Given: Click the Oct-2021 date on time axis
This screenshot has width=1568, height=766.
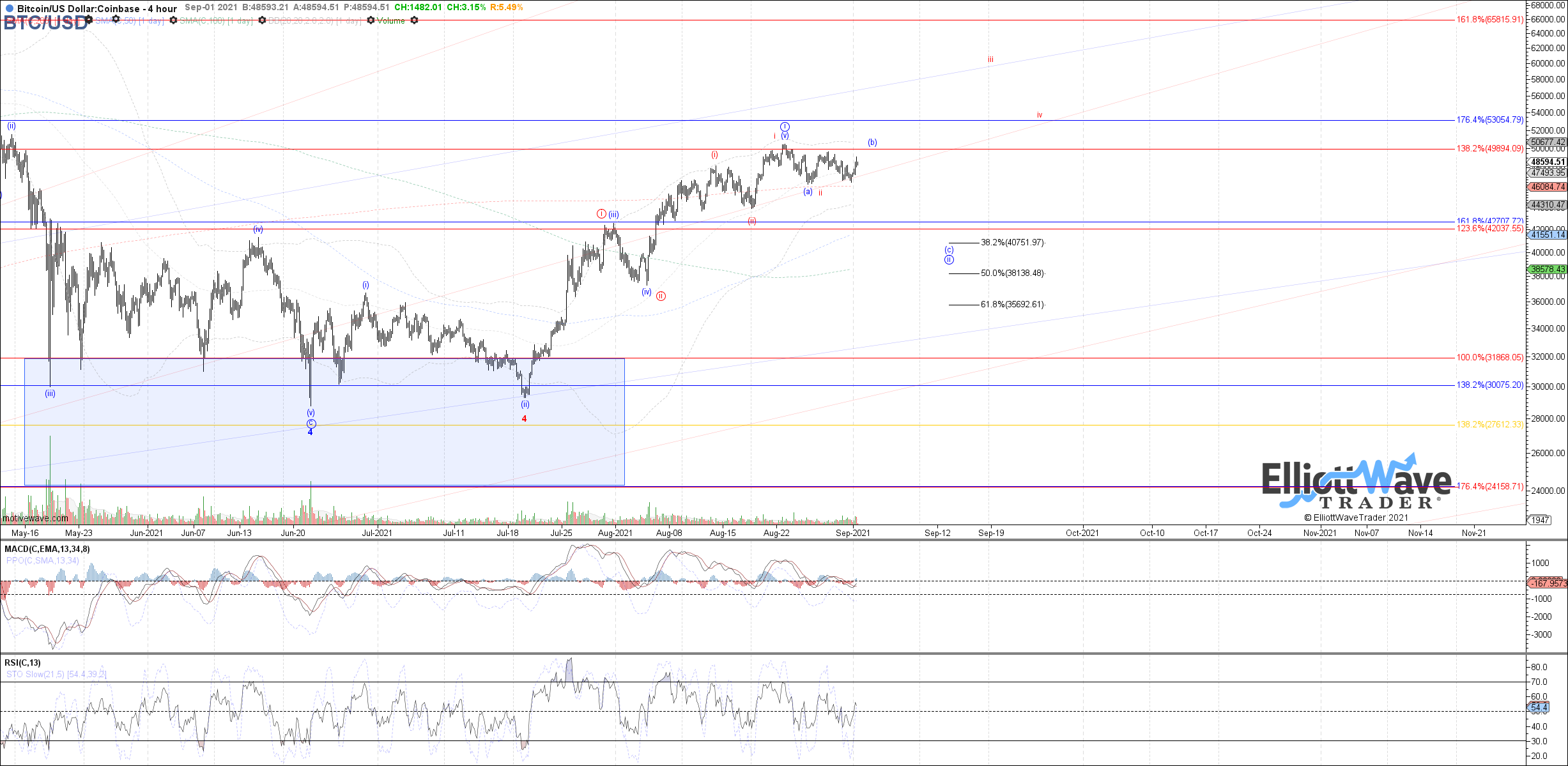Looking at the screenshot, I should [x=1082, y=533].
